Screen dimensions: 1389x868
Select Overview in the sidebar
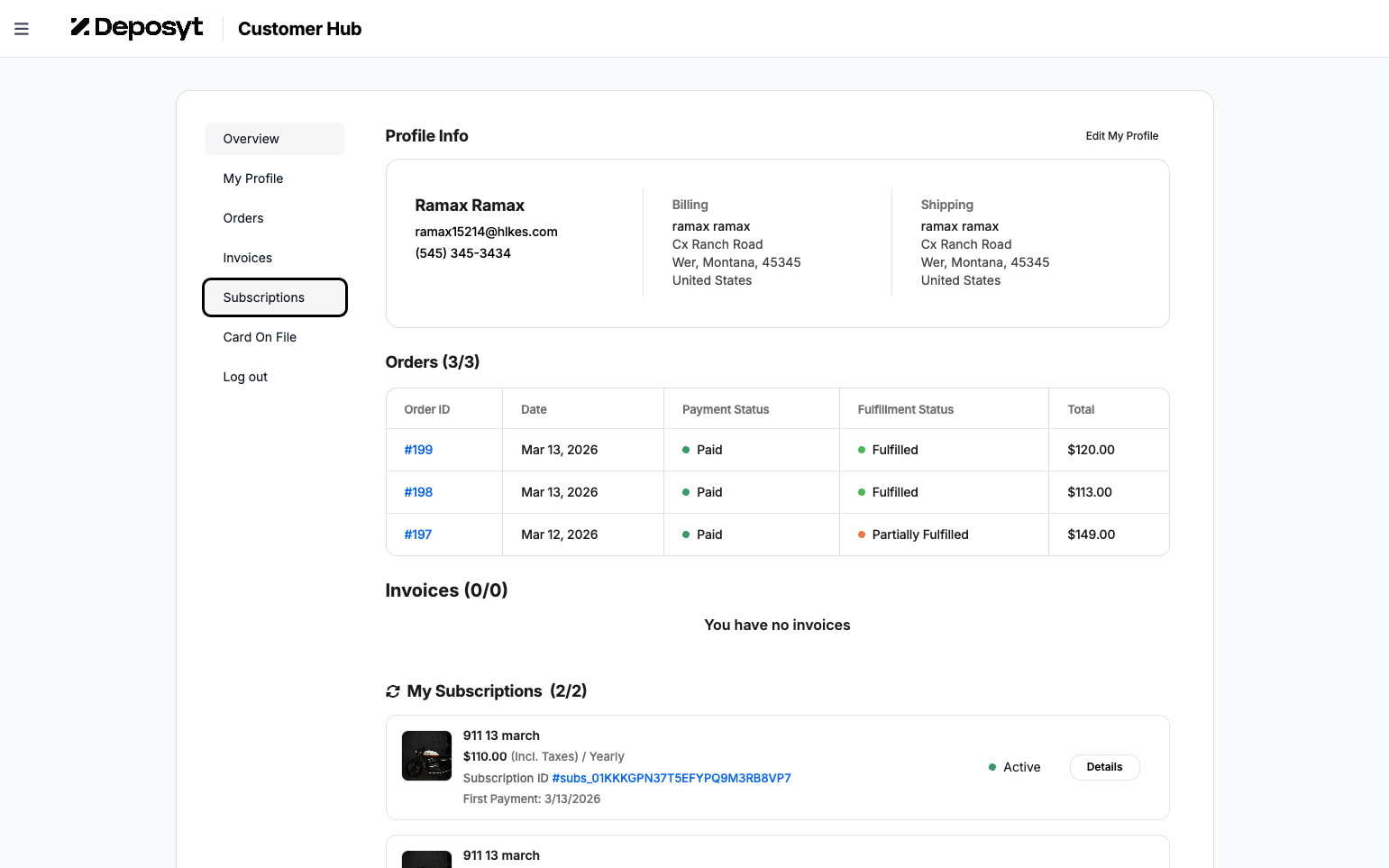275,139
